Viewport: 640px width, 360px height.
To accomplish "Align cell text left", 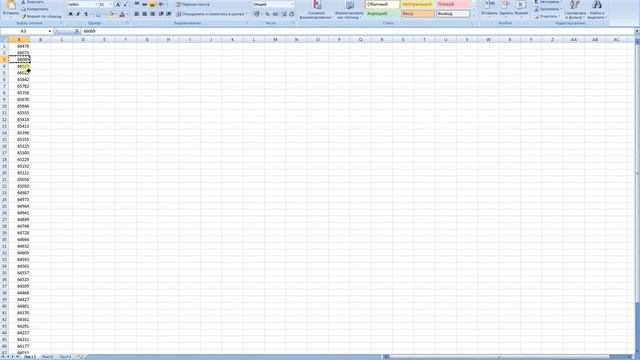I will (137, 14).
